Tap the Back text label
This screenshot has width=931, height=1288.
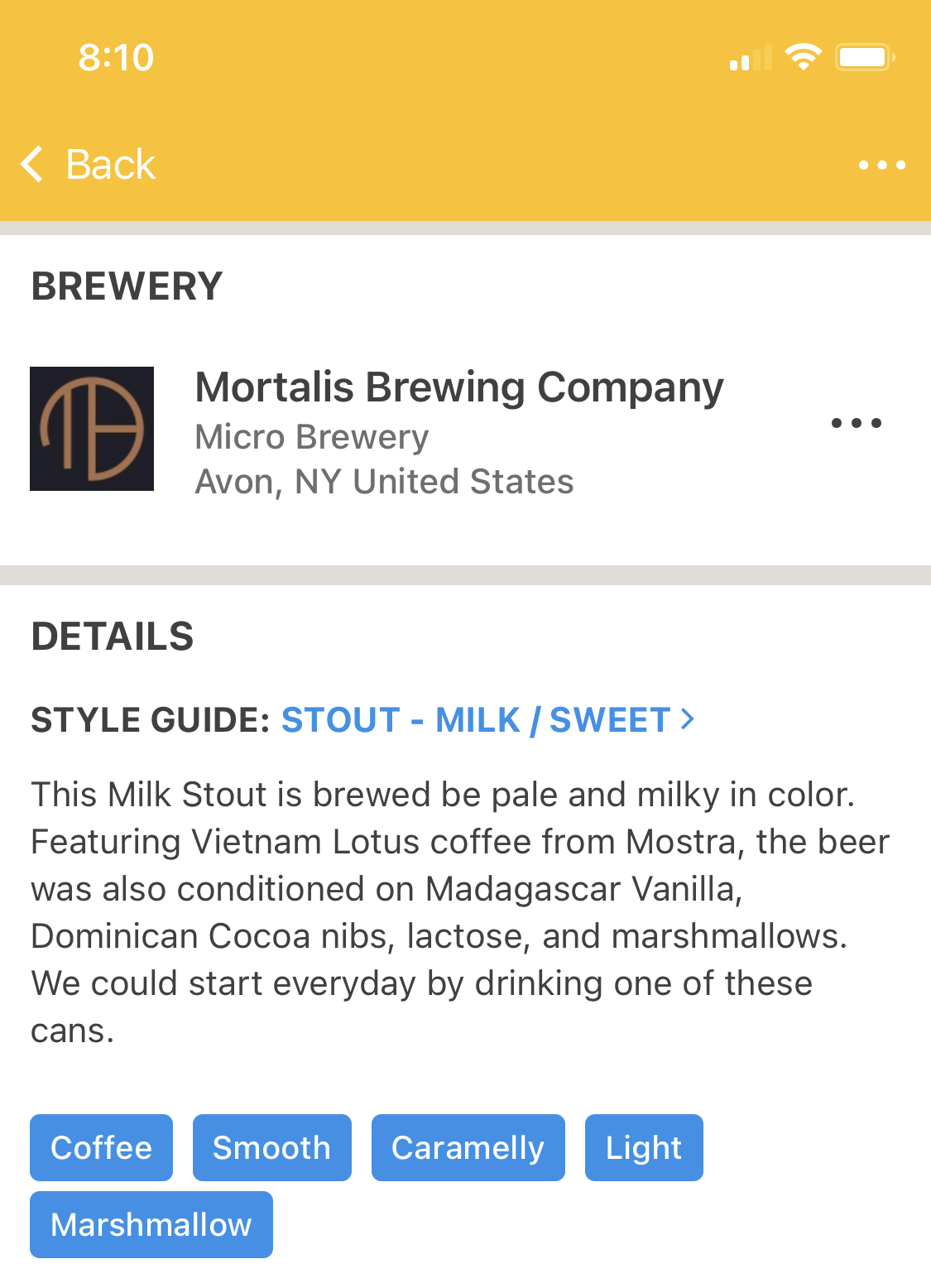click(x=110, y=164)
